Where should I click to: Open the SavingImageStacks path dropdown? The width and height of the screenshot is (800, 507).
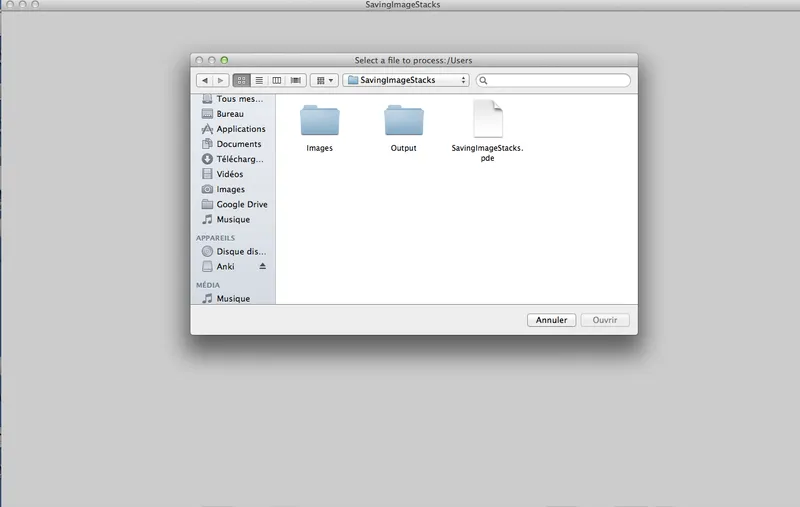406,80
